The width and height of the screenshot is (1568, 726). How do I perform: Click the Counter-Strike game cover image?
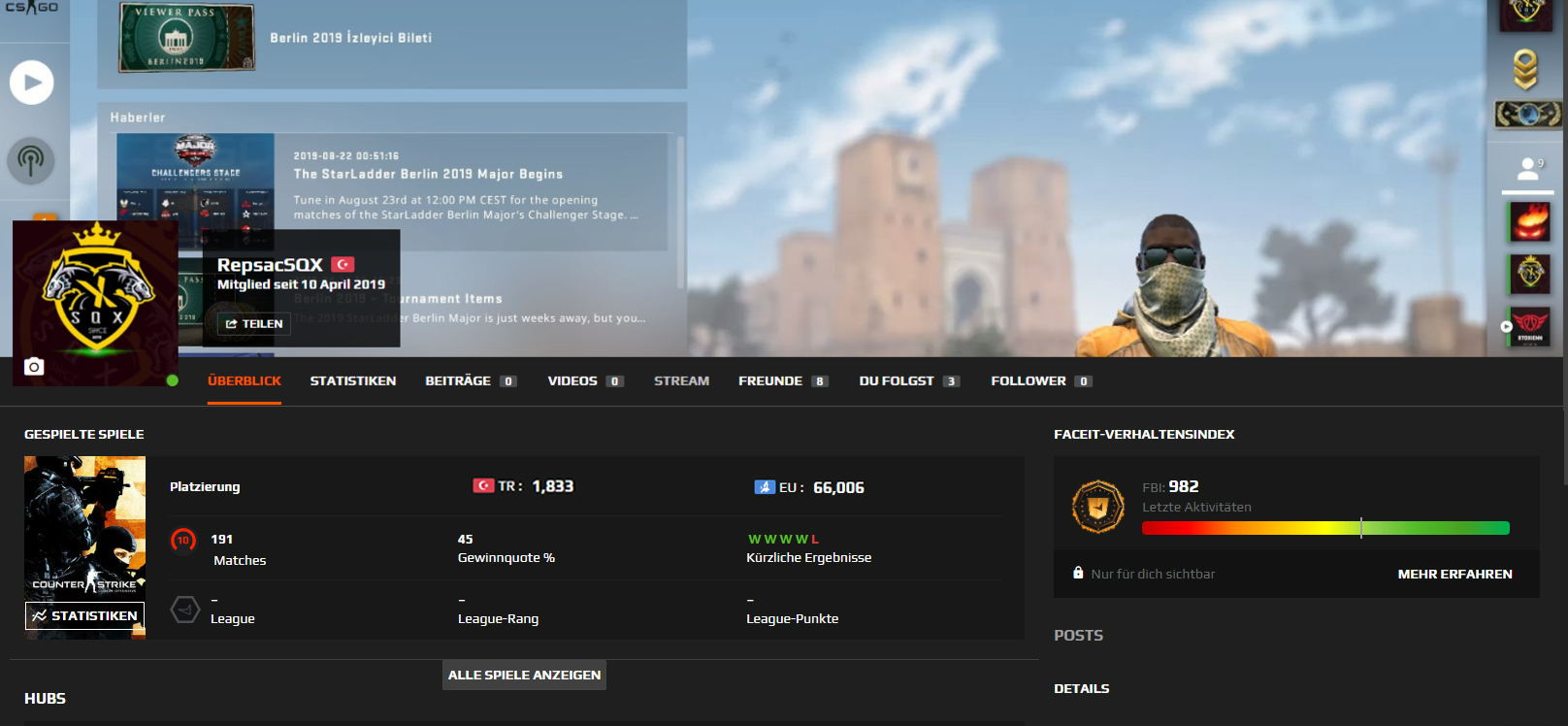(84, 547)
